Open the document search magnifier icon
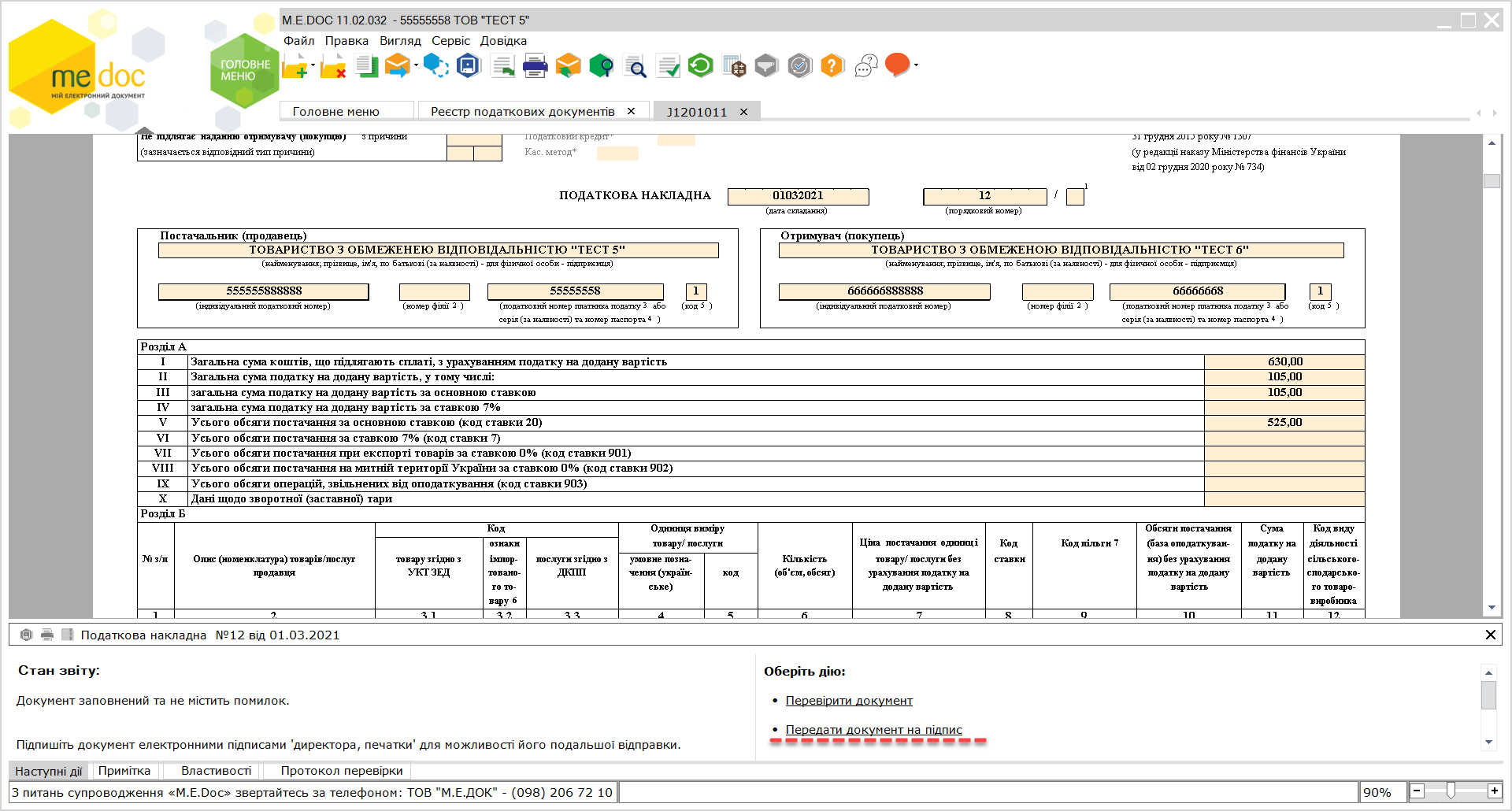1512x811 pixels. (635, 66)
